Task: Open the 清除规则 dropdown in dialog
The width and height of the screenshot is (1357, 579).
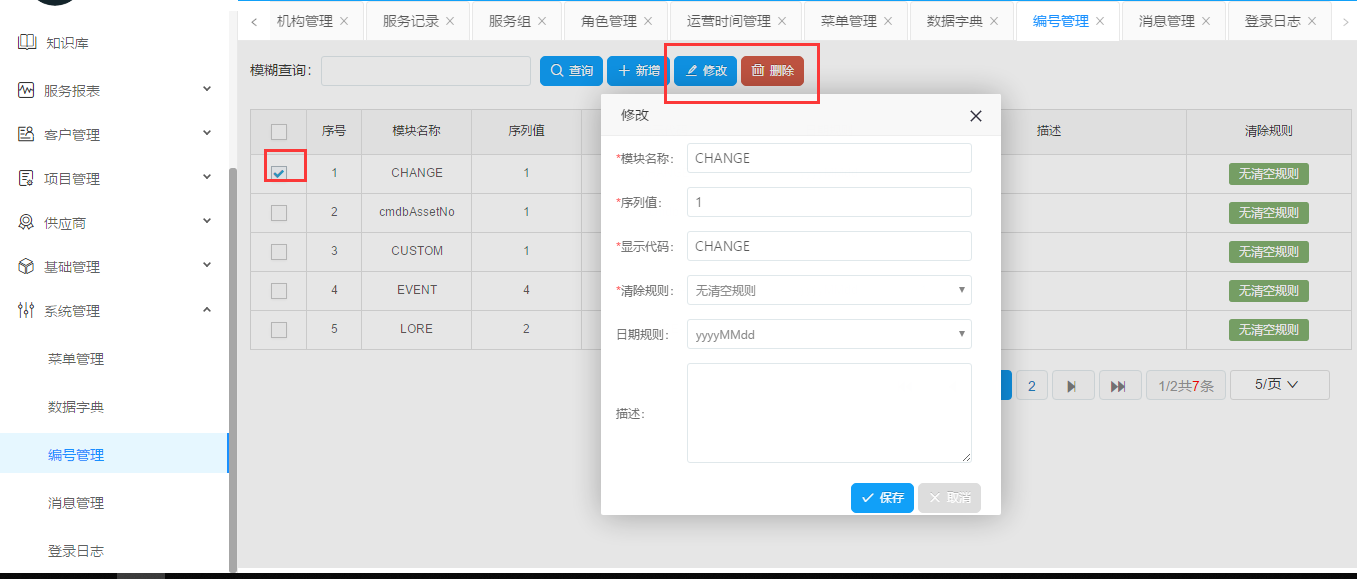Action: tap(829, 290)
